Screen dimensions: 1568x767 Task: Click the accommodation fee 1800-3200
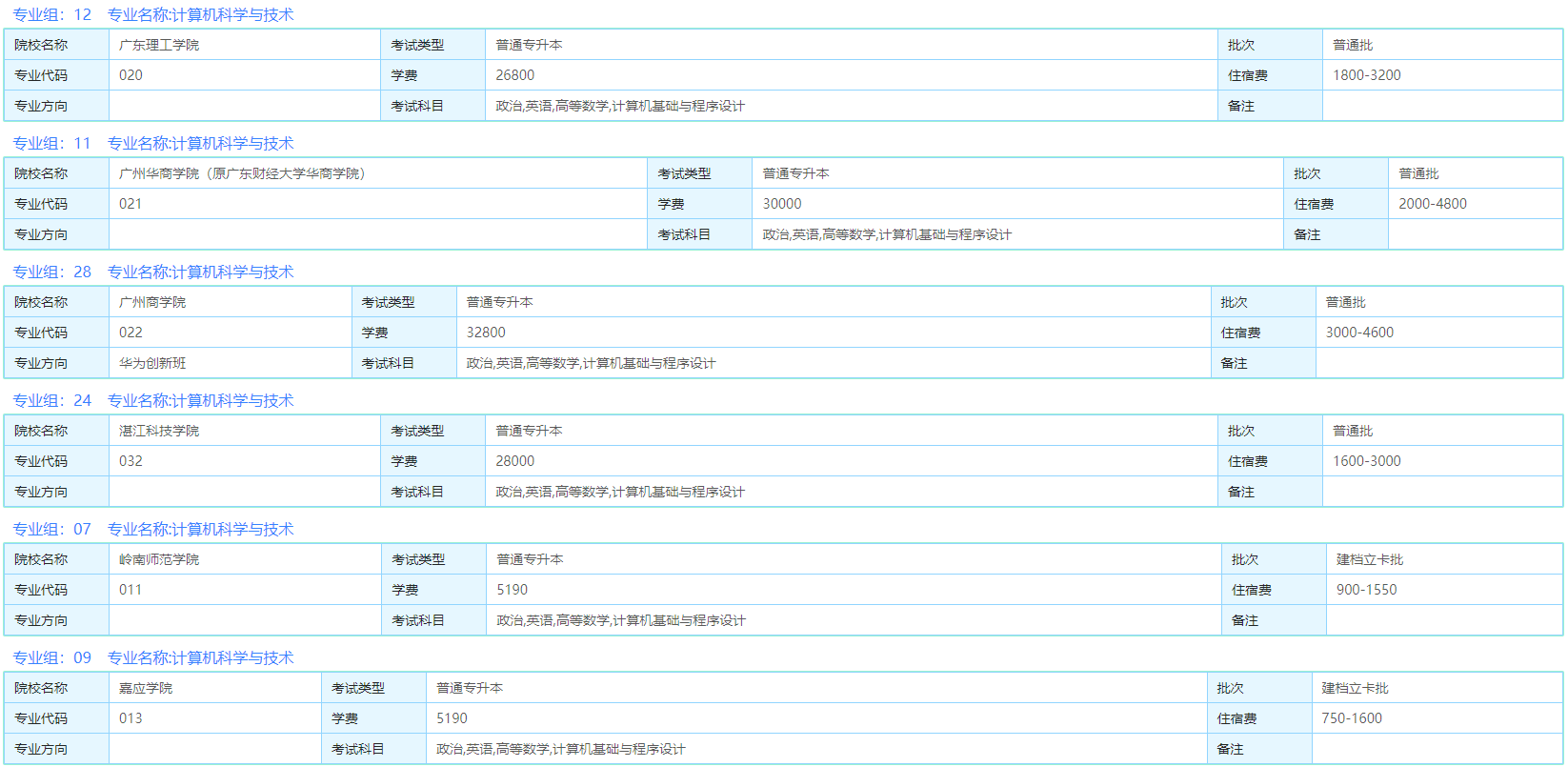coord(1367,75)
